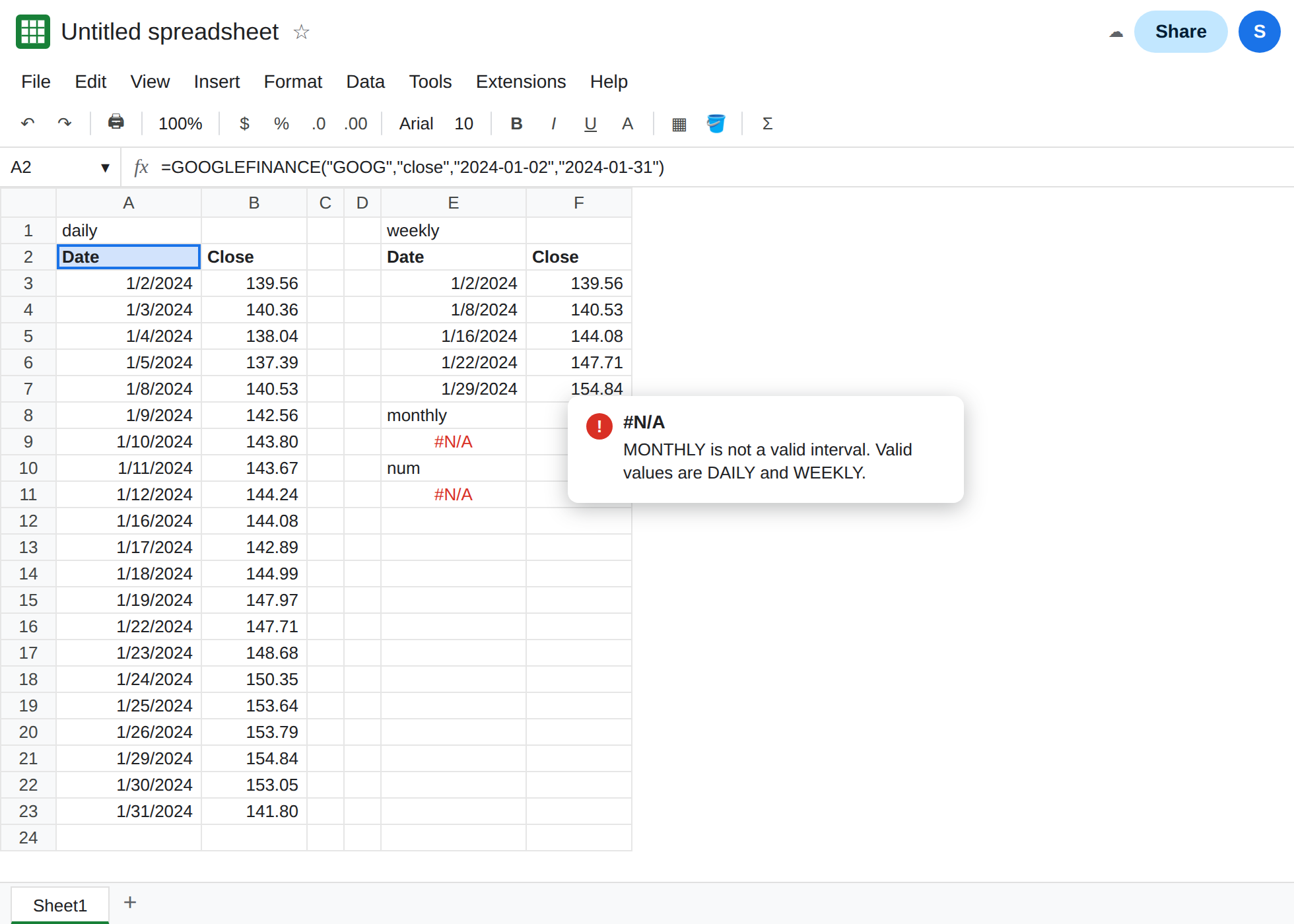
Task: Click the undo arrow icon
Action: click(x=28, y=123)
